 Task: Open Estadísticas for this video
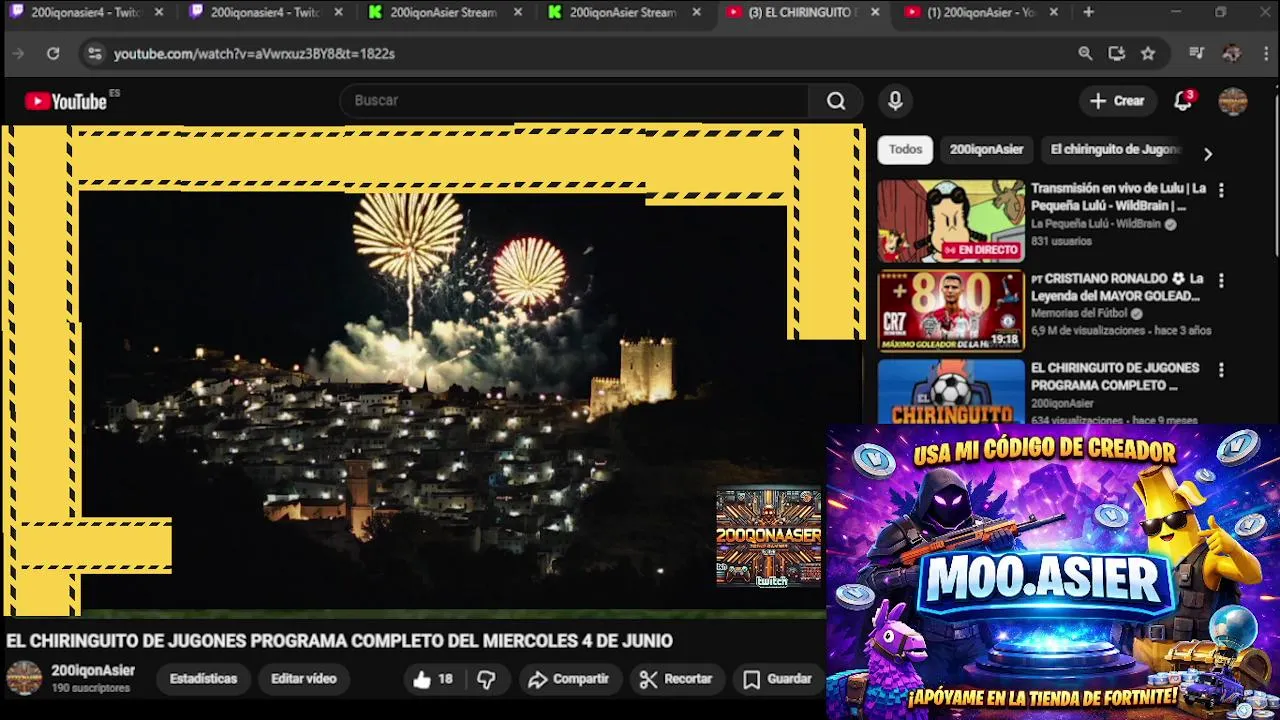203,679
